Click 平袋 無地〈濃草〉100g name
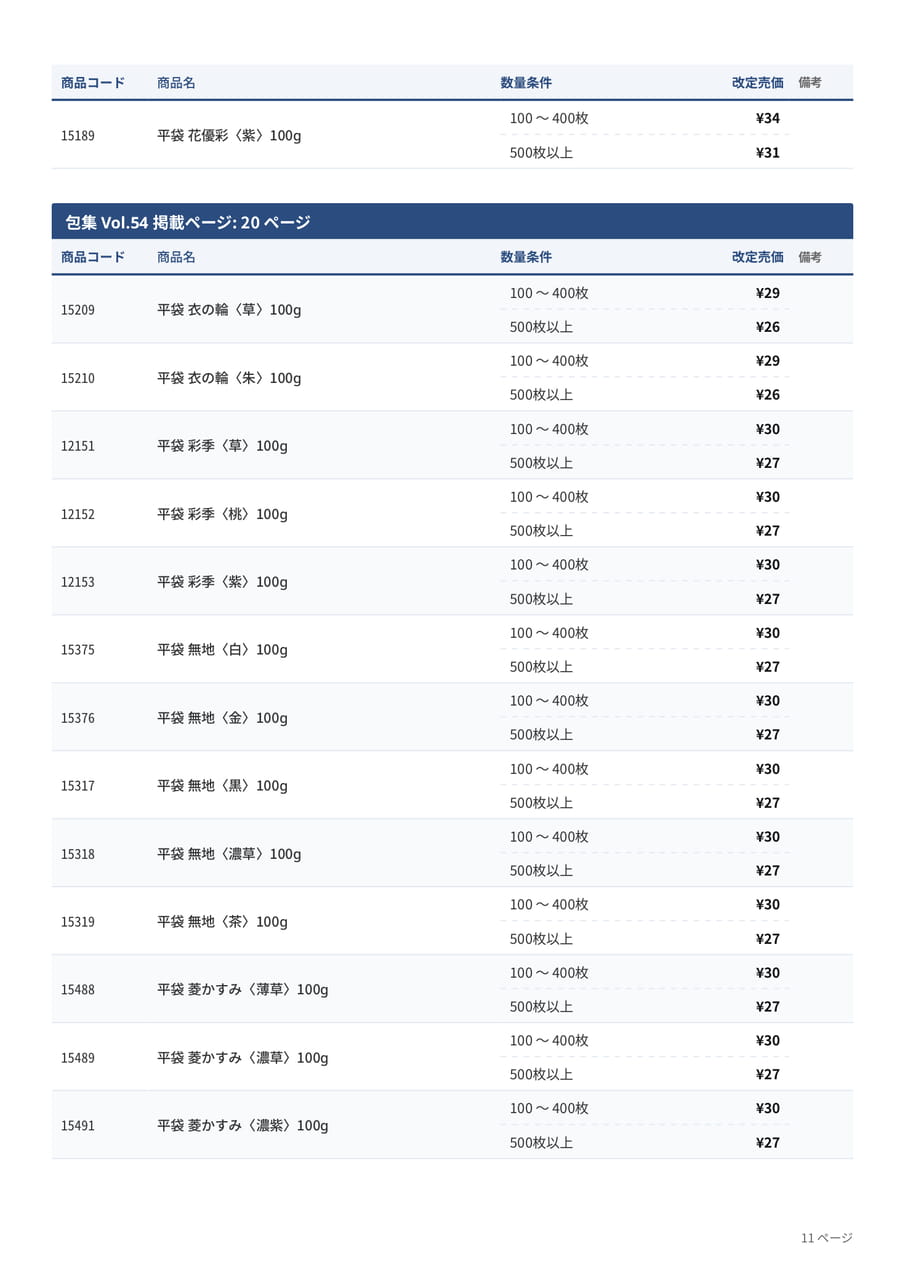 pyautogui.click(x=229, y=854)
